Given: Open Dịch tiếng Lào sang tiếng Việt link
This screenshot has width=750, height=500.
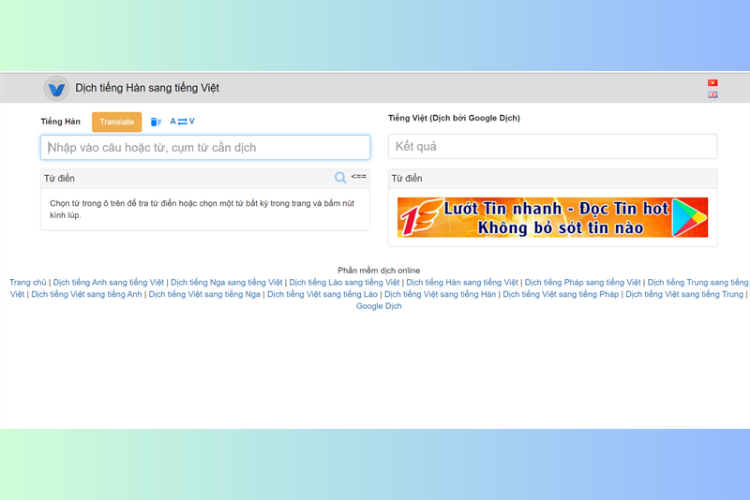Looking at the screenshot, I should [344, 282].
